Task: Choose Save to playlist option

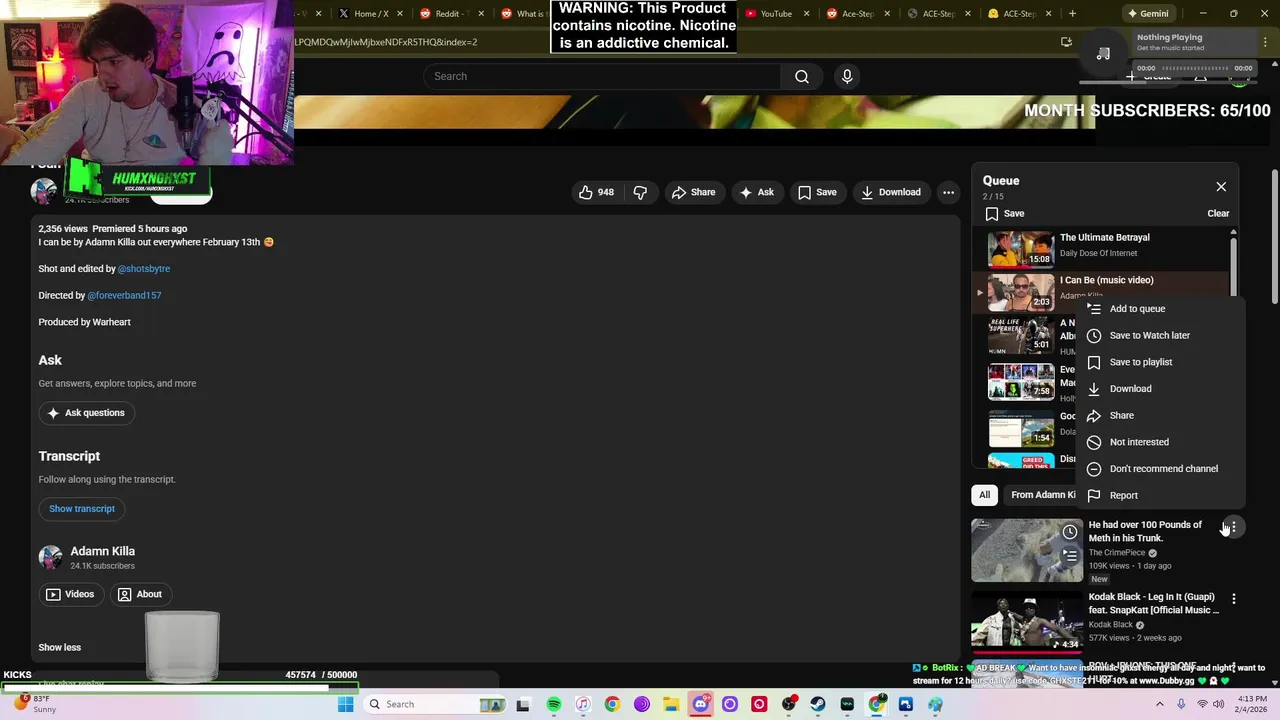Action: (x=1161, y=362)
